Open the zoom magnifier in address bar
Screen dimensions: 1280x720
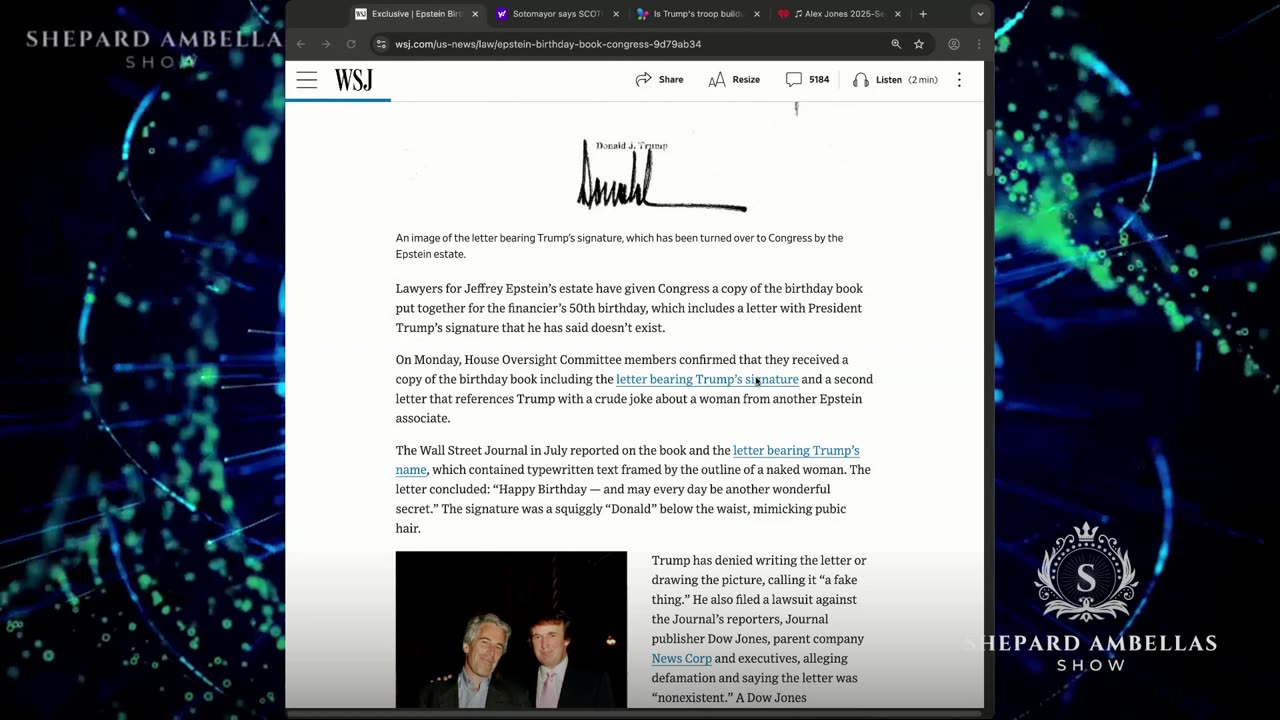coord(896,44)
